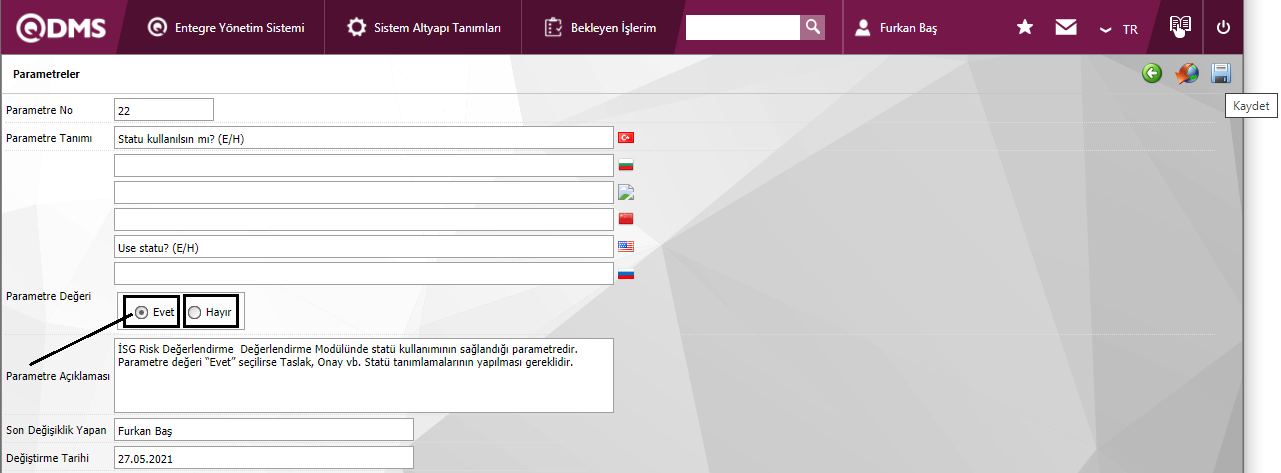Click the globe translate icon
The width and height of the screenshot is (1281, 473).
[1187, 73]
